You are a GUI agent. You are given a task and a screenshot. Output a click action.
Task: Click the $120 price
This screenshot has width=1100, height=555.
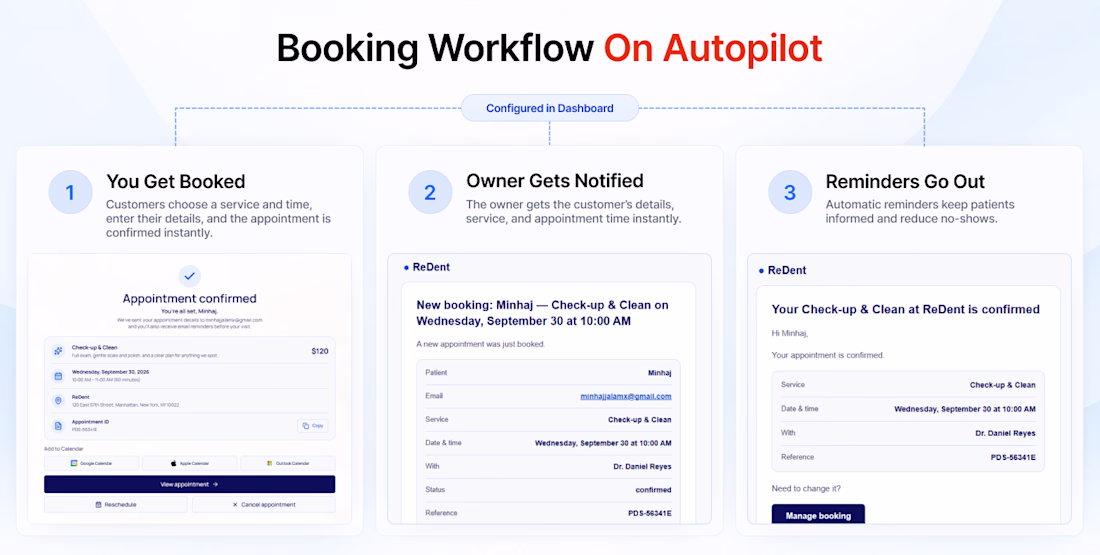pos(320,351)
